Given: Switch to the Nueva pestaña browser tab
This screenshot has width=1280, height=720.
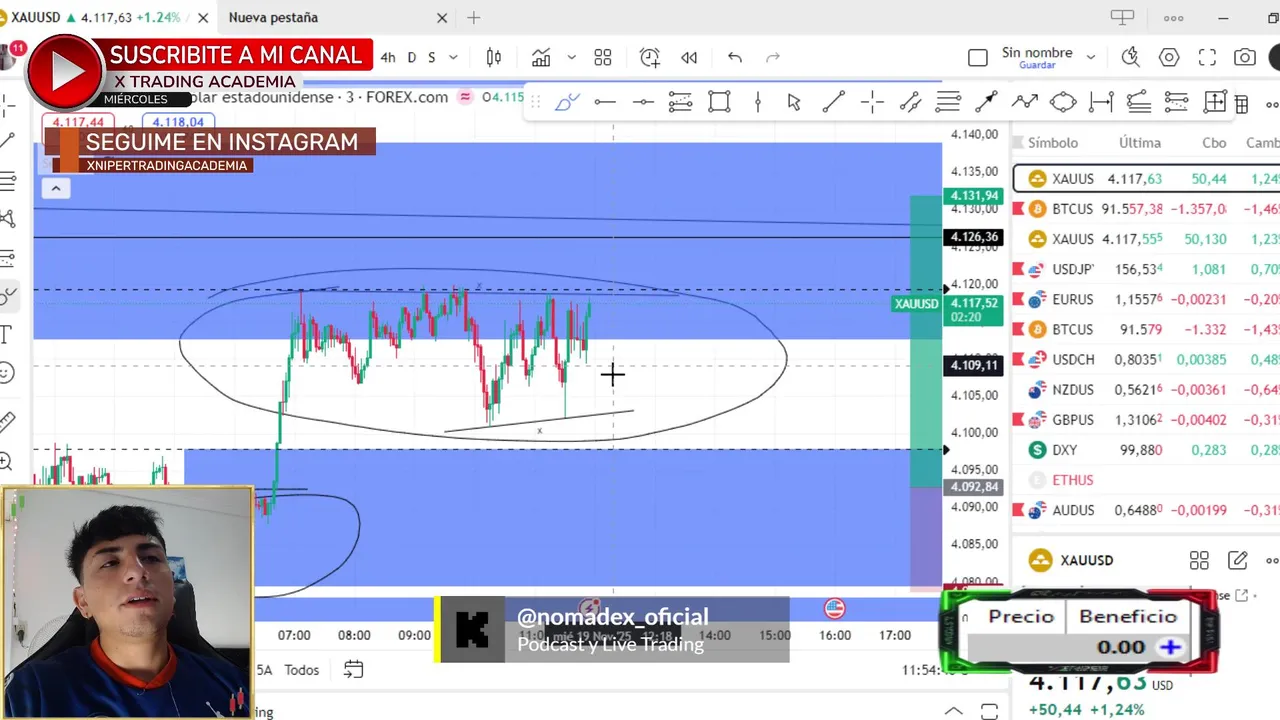Looking at the screenshot, I should tap(273, 17).
